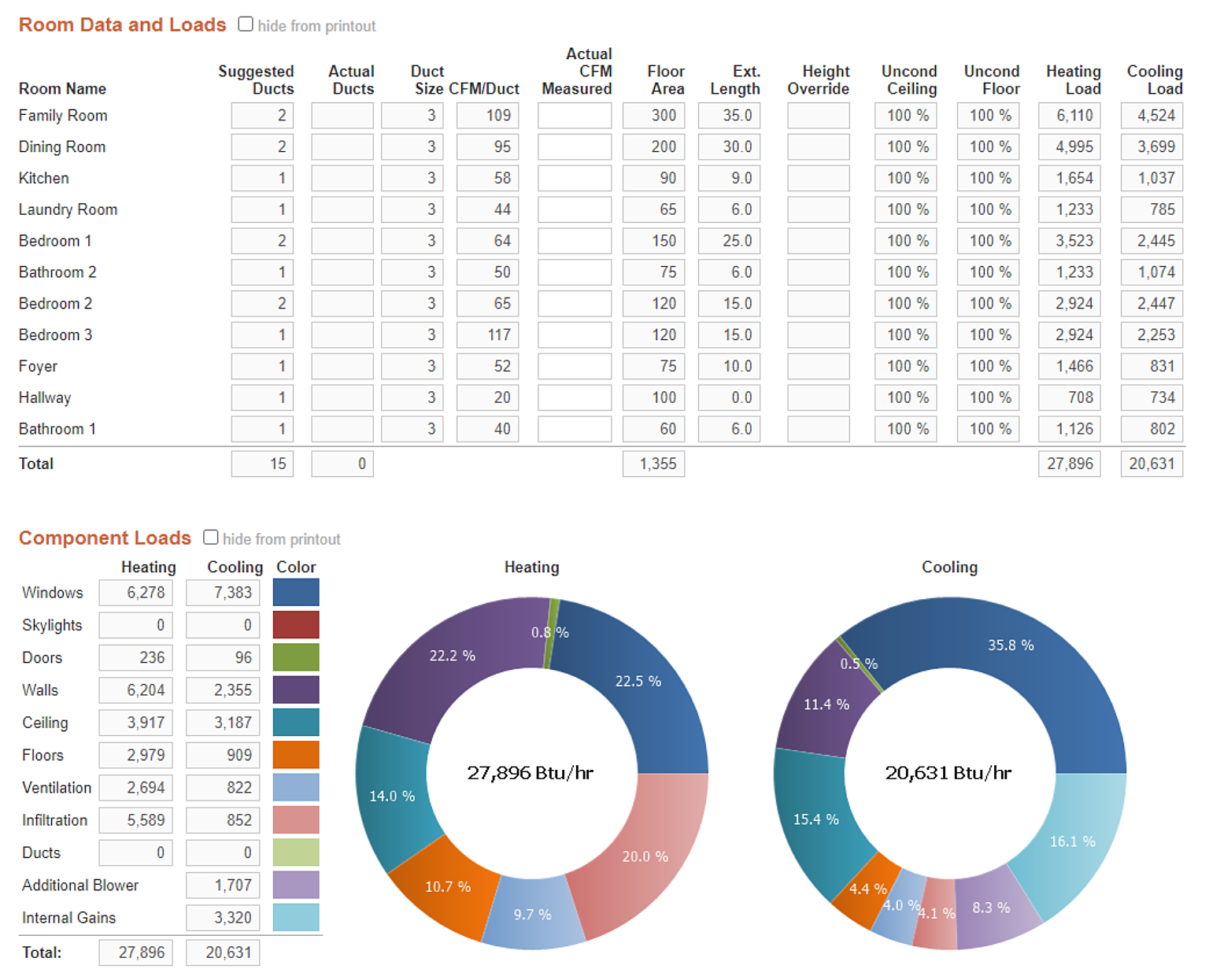Image resolution: width=1209 pixels, height=980 pixels.
Task: Check hide from printout for Room Data
Action: pyautogui.click(x=246, y=24)
